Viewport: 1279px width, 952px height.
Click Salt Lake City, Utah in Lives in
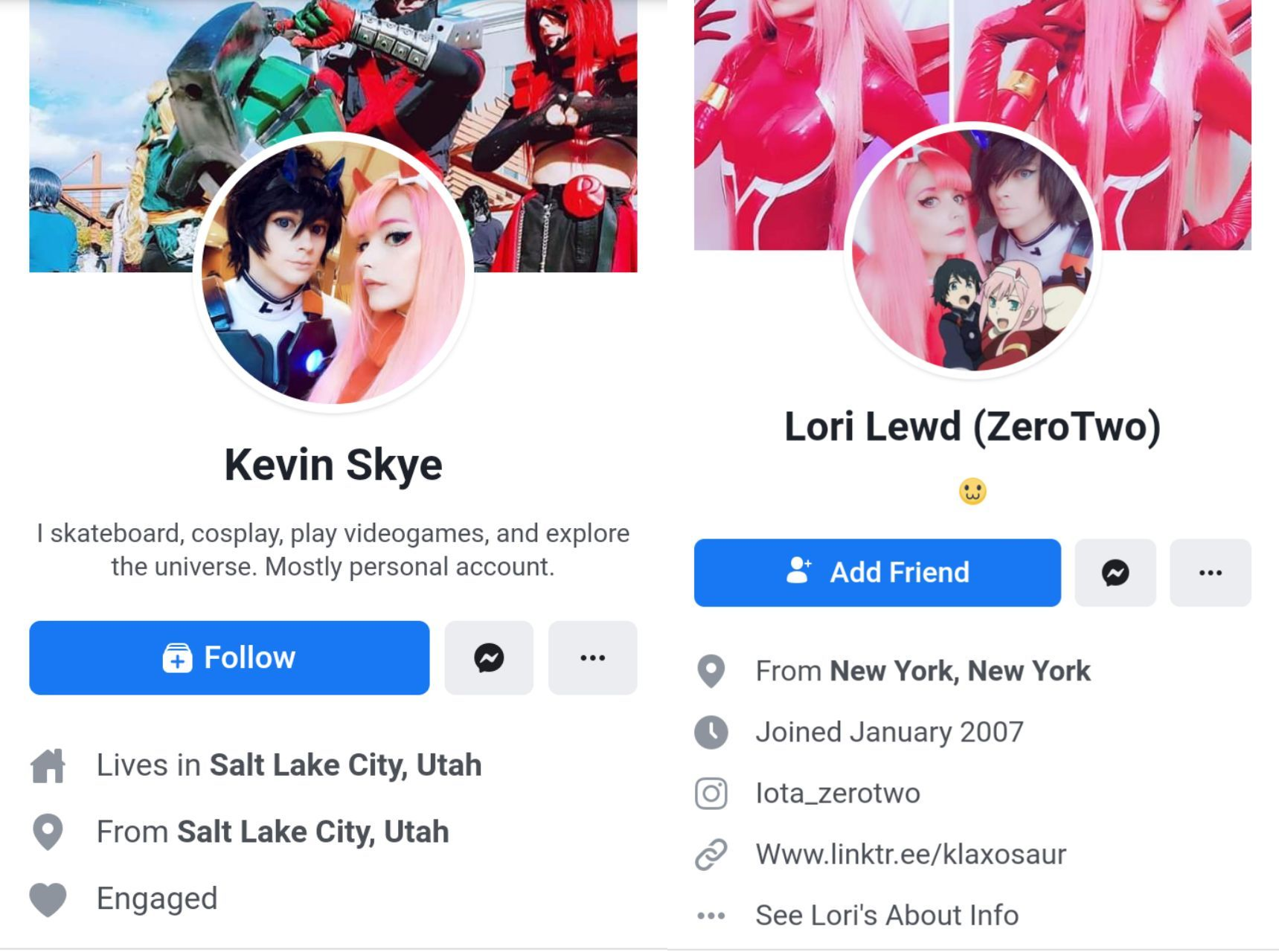pos(346,765)
